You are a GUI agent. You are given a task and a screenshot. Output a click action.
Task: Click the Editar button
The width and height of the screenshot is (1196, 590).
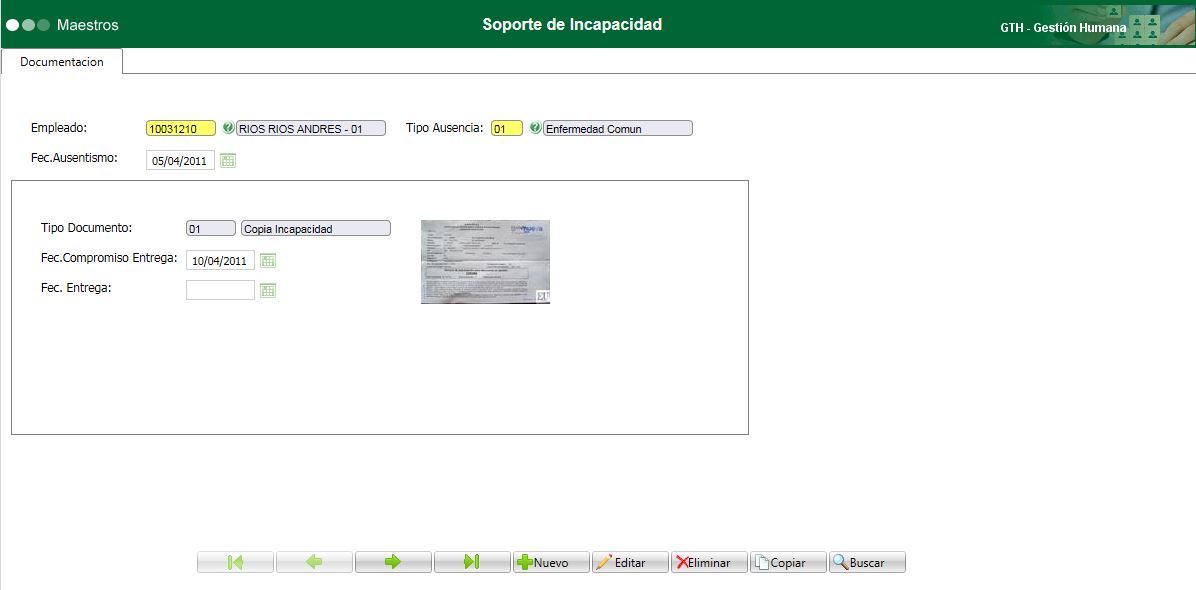(x=631, y=562)
